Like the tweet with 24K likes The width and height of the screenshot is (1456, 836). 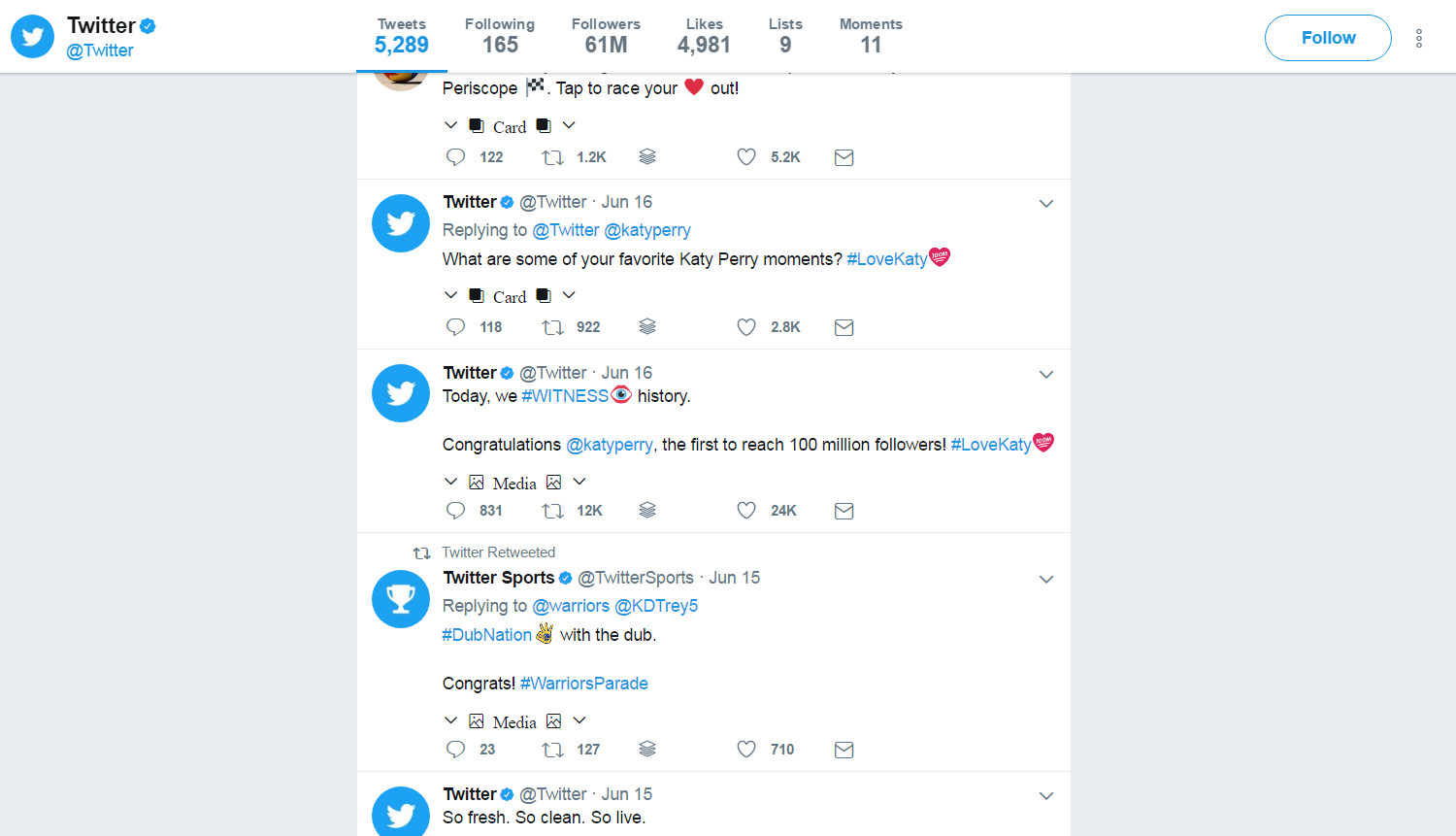point(746,510)
